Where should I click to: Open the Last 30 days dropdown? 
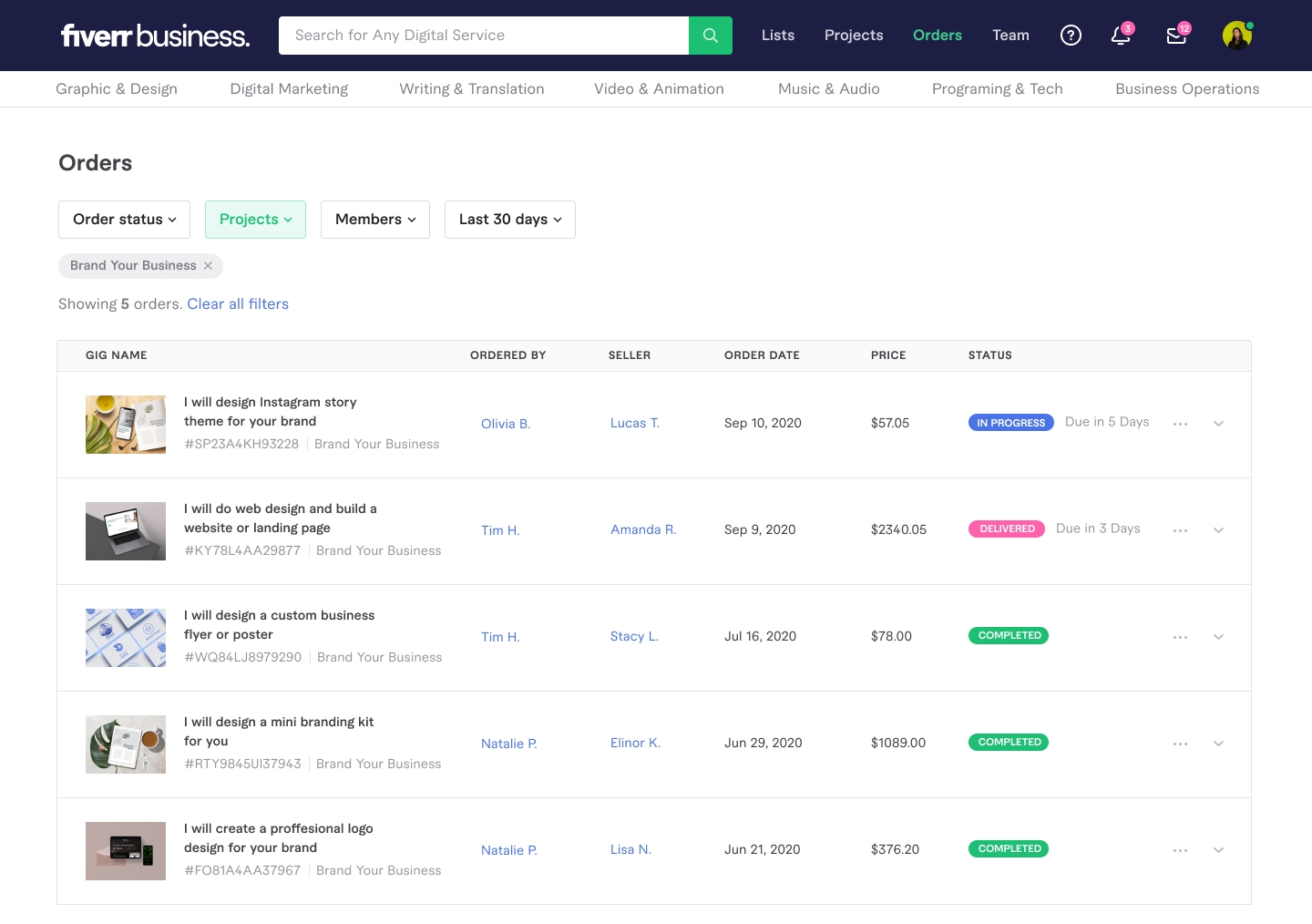tap(509, 220)
